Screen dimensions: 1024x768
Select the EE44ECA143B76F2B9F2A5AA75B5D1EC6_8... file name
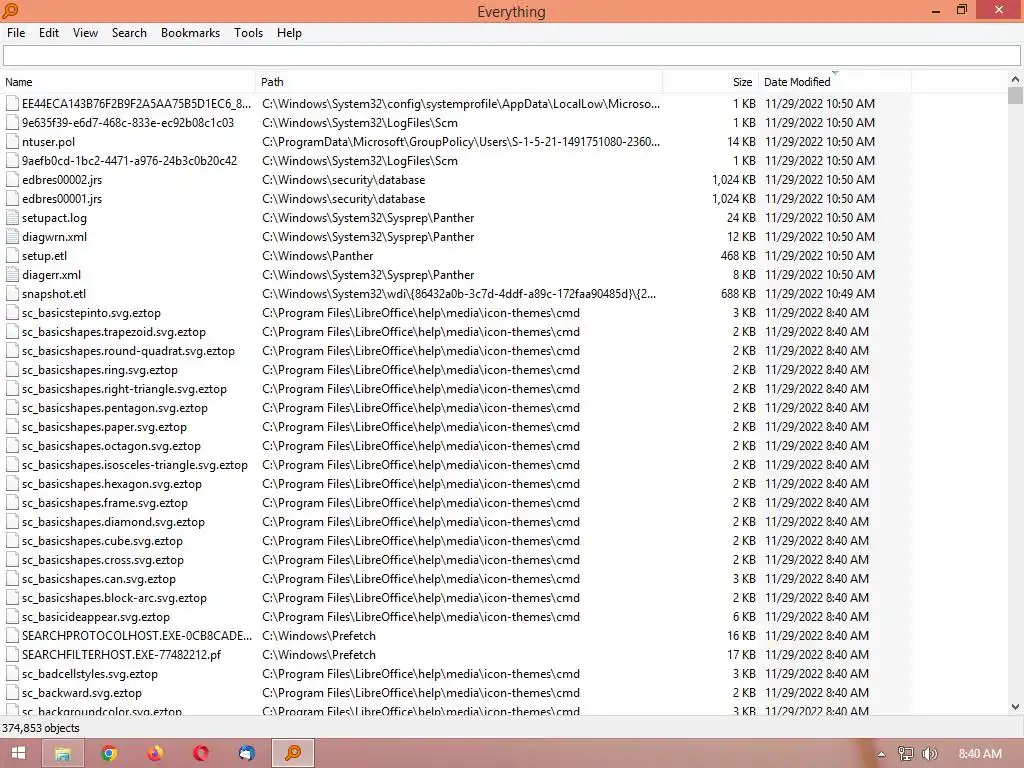(x=136, y=104)
